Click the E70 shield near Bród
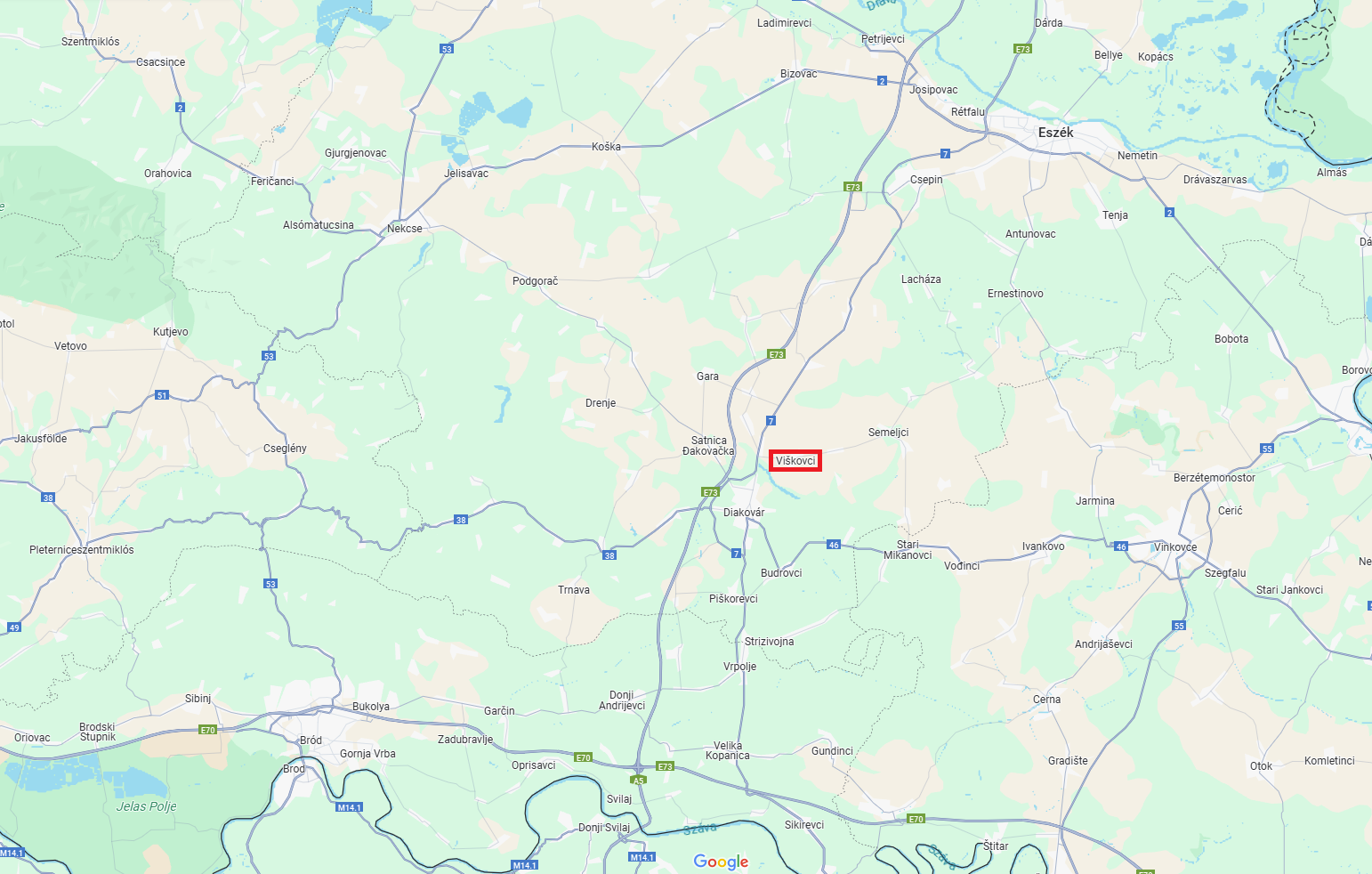This screenshot has width=1372, height=874. (x=208, y=730)
